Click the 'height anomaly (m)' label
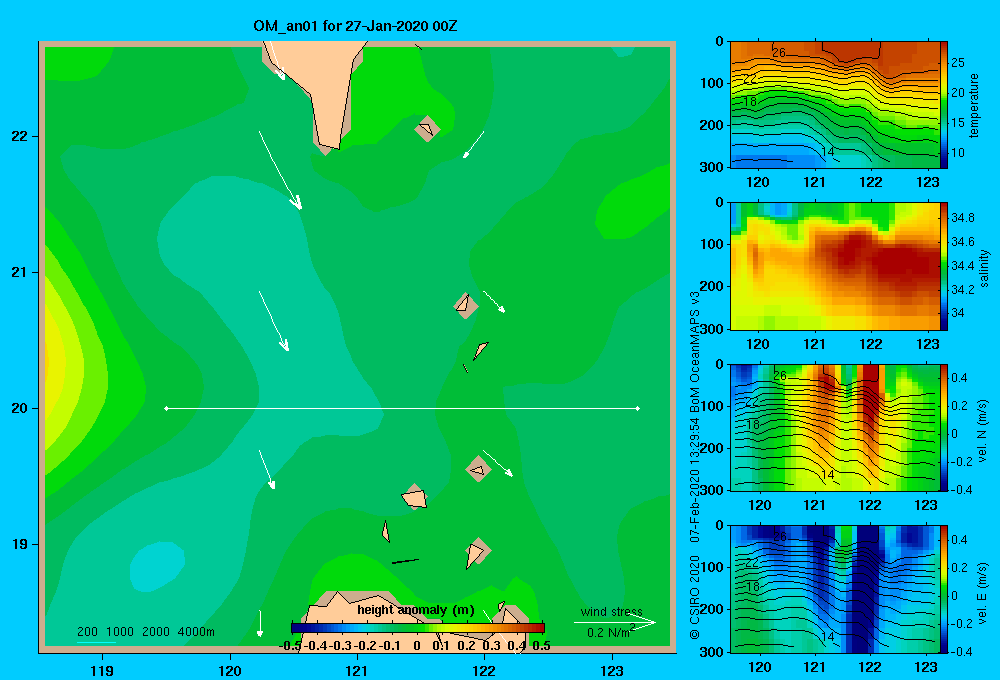 point(416,610)
